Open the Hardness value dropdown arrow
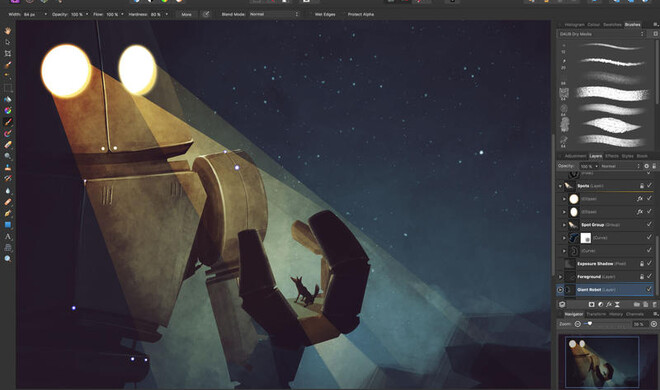Viewport: 660px width, 390px height. (x=167, y=14)
